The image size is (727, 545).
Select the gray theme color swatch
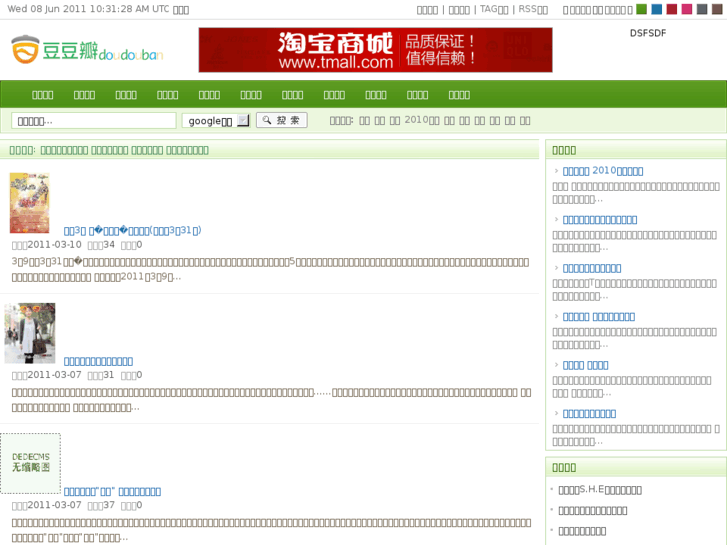702,9
